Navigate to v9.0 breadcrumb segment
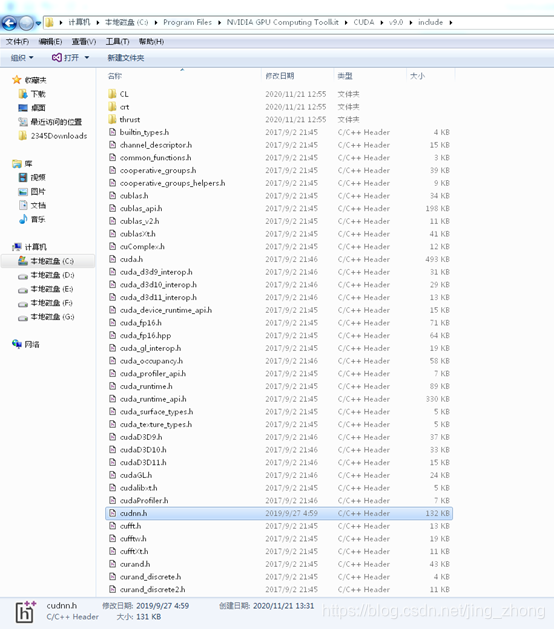This screenshot has width=554, height=629. 396,22
